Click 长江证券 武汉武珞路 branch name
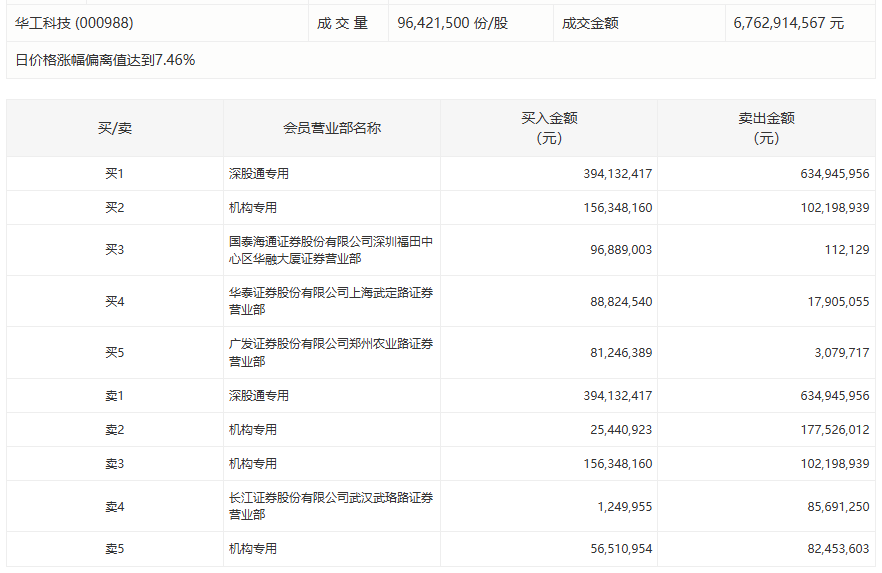This screenshot has width=882, height=573. 331,506
